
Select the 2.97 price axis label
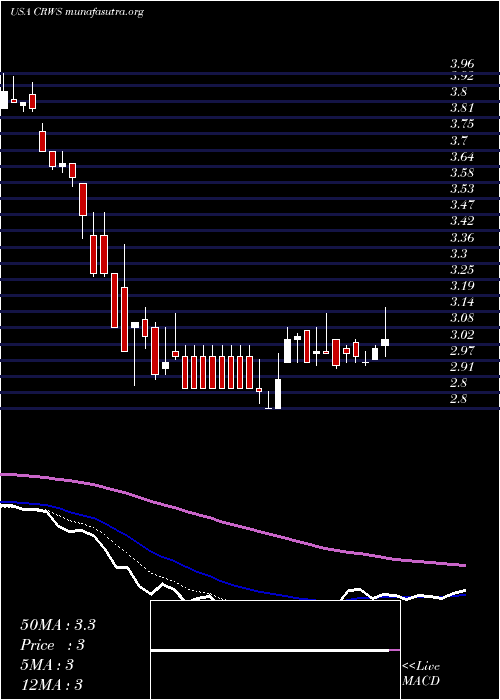(x=462, y=350)
